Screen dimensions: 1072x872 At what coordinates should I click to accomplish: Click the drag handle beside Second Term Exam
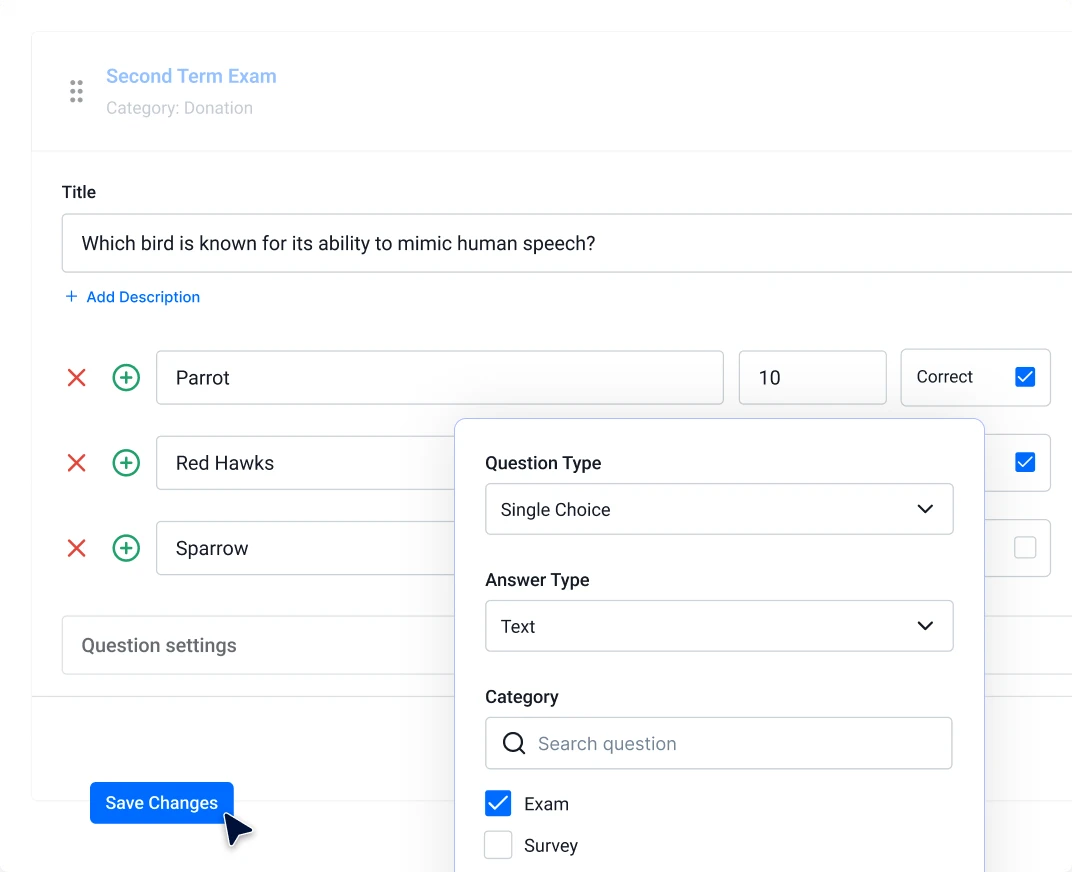[x=76, y=91]
